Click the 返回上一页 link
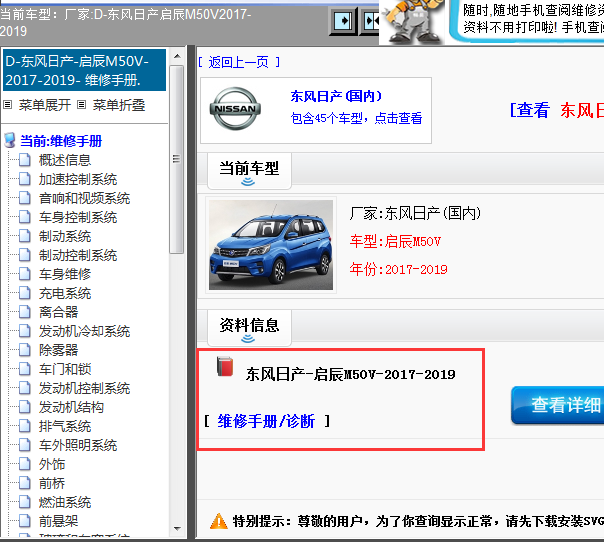The width and height of the screenshot is (604, 542). (x=239, y=62)
